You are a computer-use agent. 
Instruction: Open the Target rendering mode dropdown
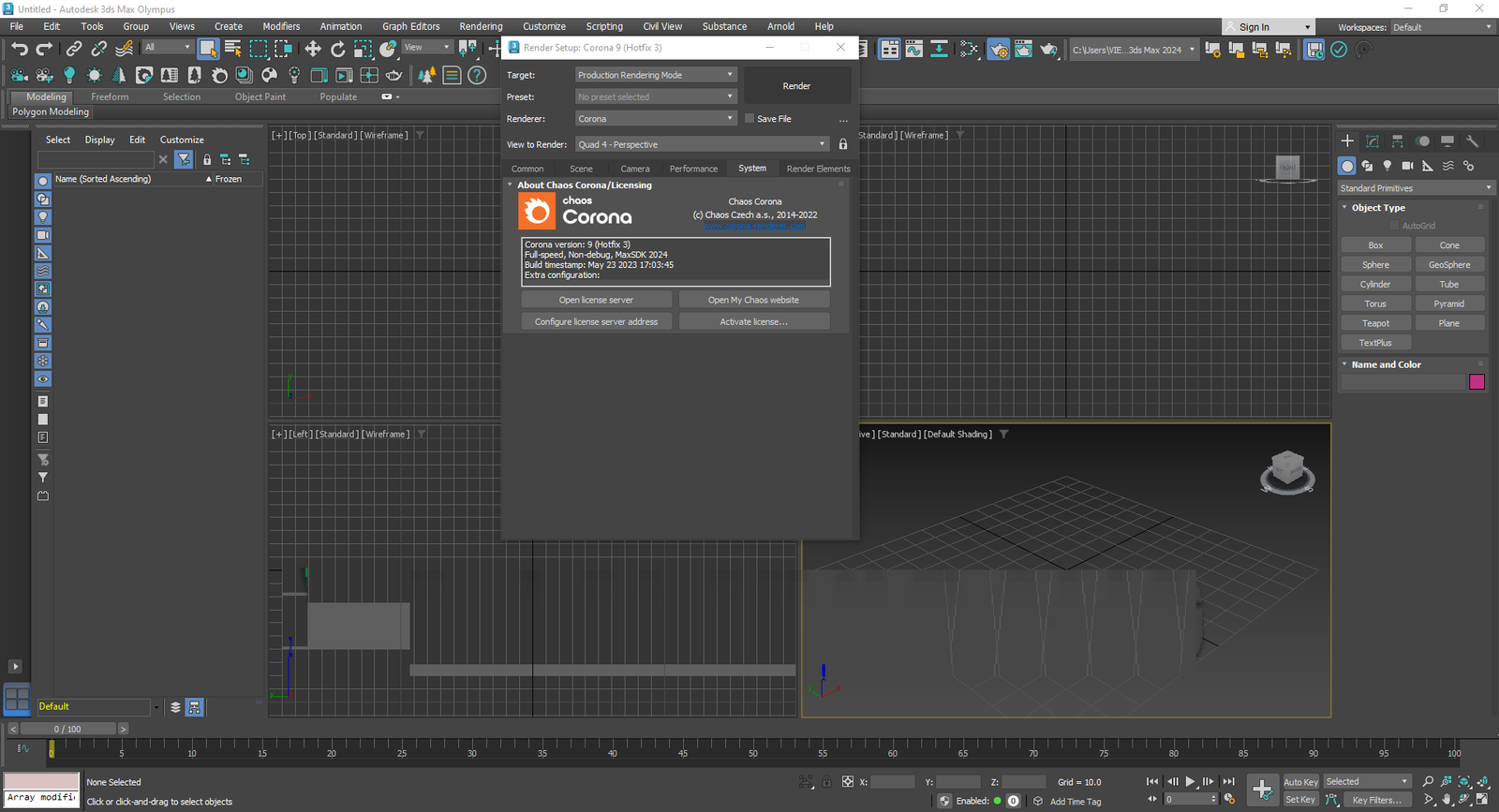(x=656, y=75)
